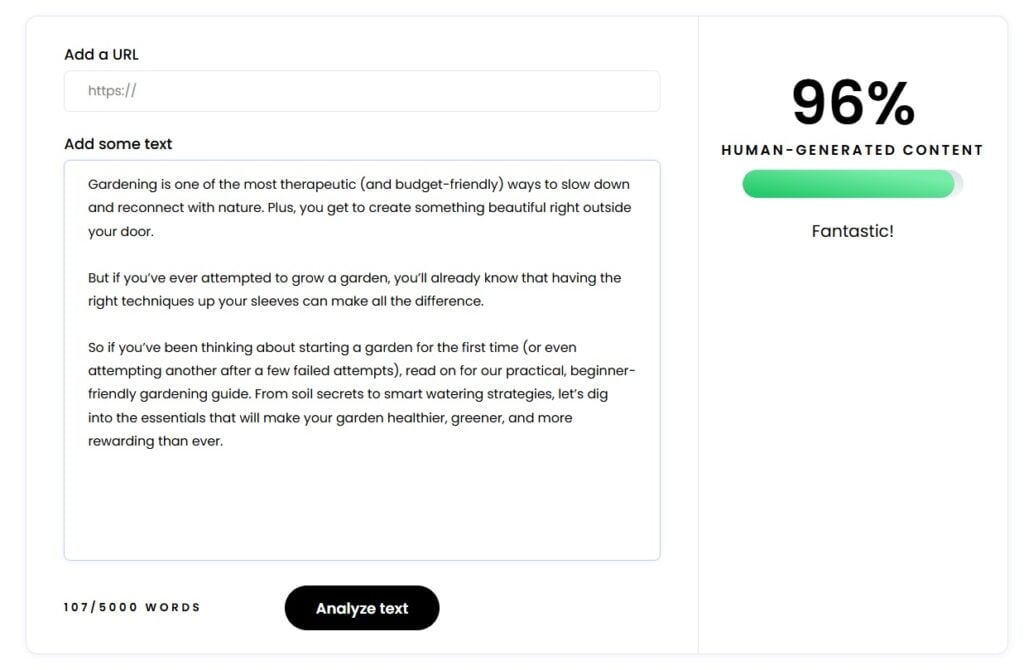Screen dimensions: 1024x670
Task: Click the unfilled end of the progress bar
Action: [x=958, y=184]
